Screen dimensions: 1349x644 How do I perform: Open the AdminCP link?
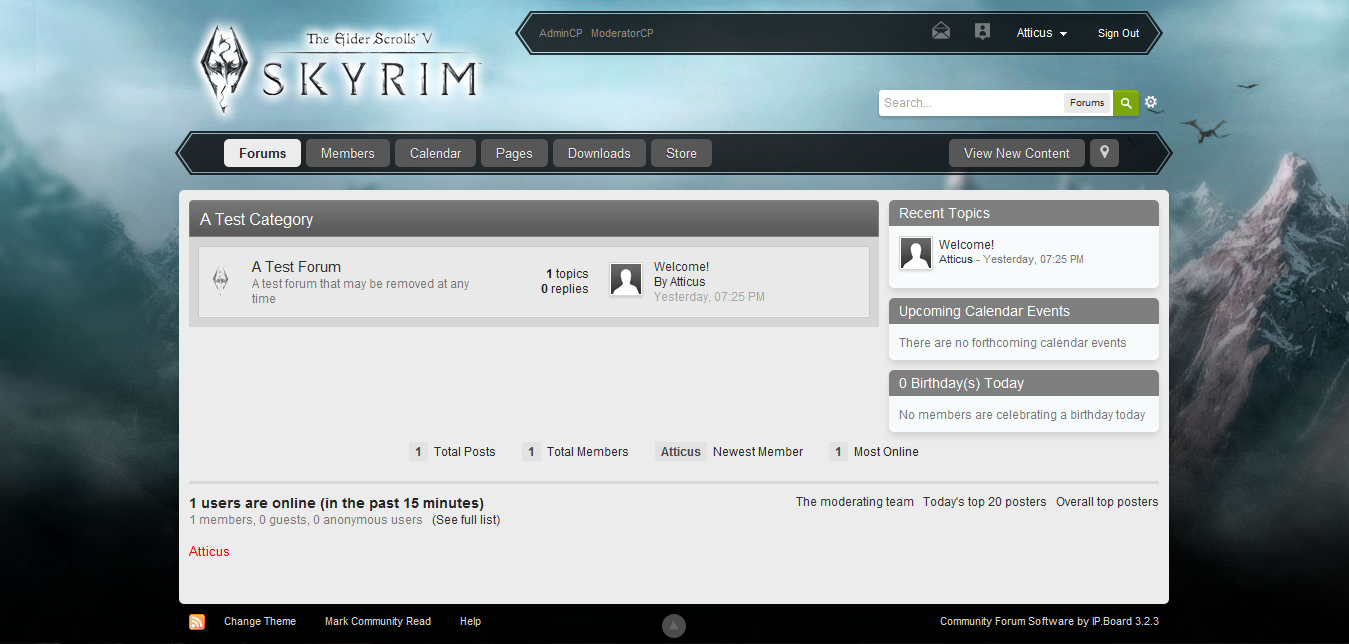point(561,33)
